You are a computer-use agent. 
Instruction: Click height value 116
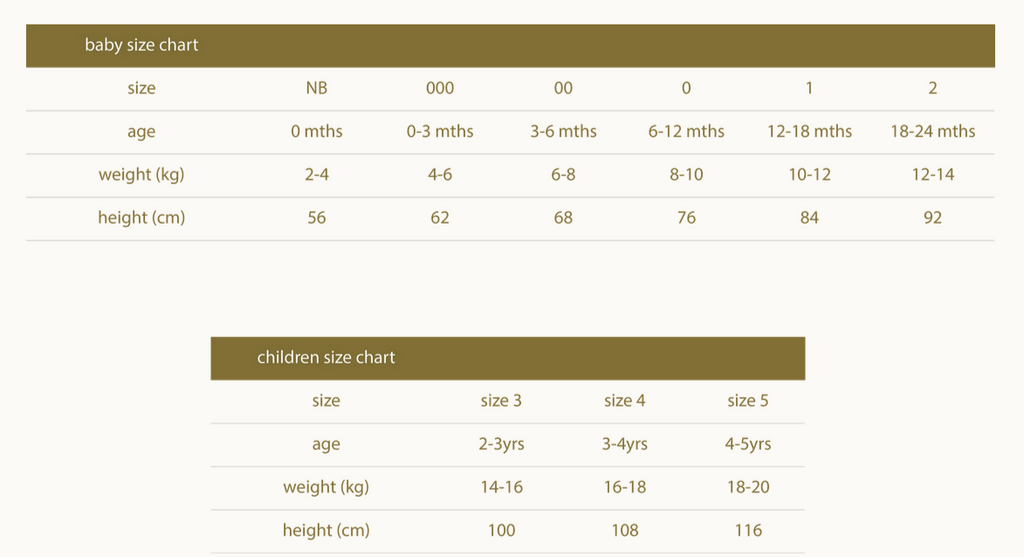[748, 530]
